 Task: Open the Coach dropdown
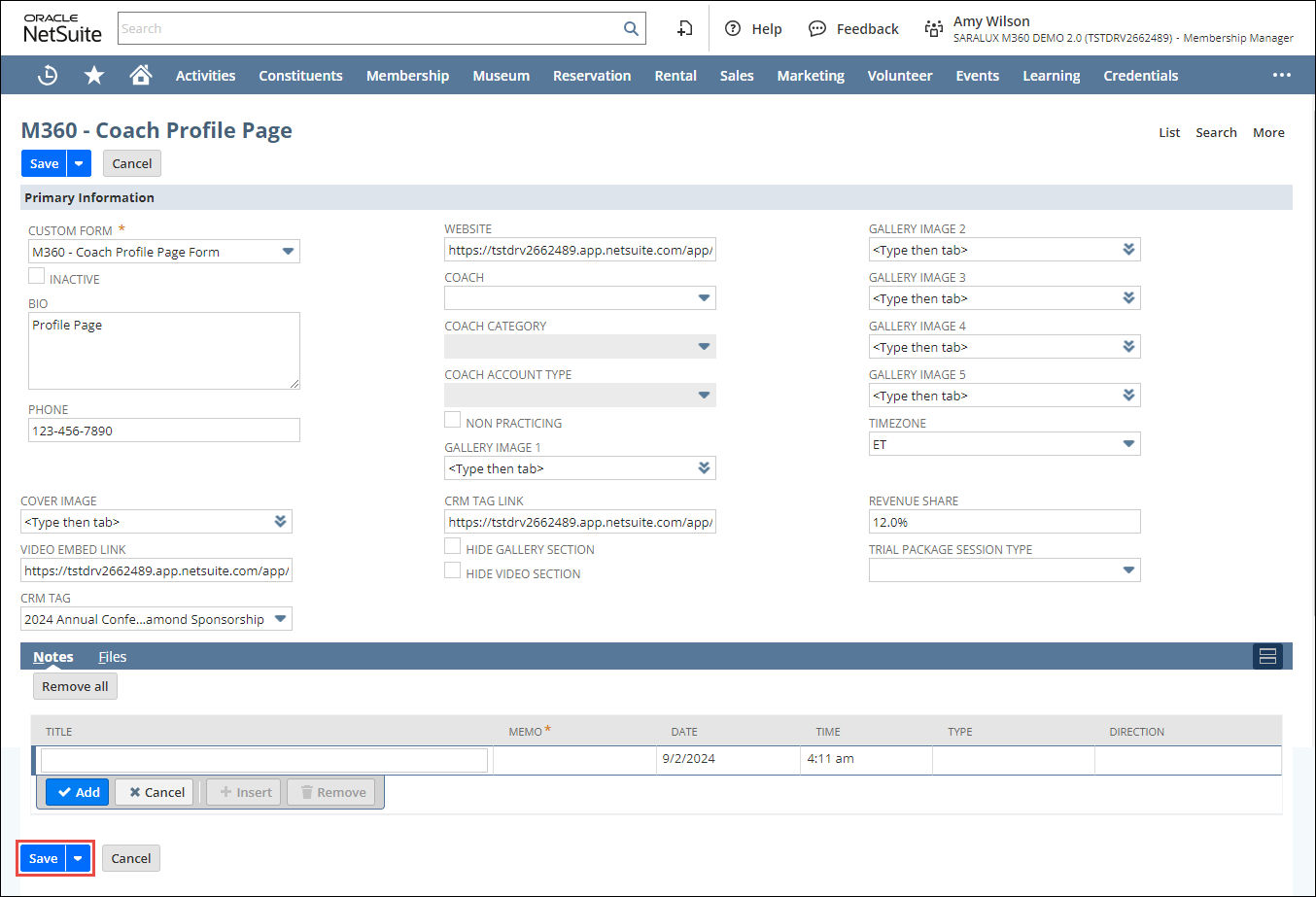coord(704,298)
